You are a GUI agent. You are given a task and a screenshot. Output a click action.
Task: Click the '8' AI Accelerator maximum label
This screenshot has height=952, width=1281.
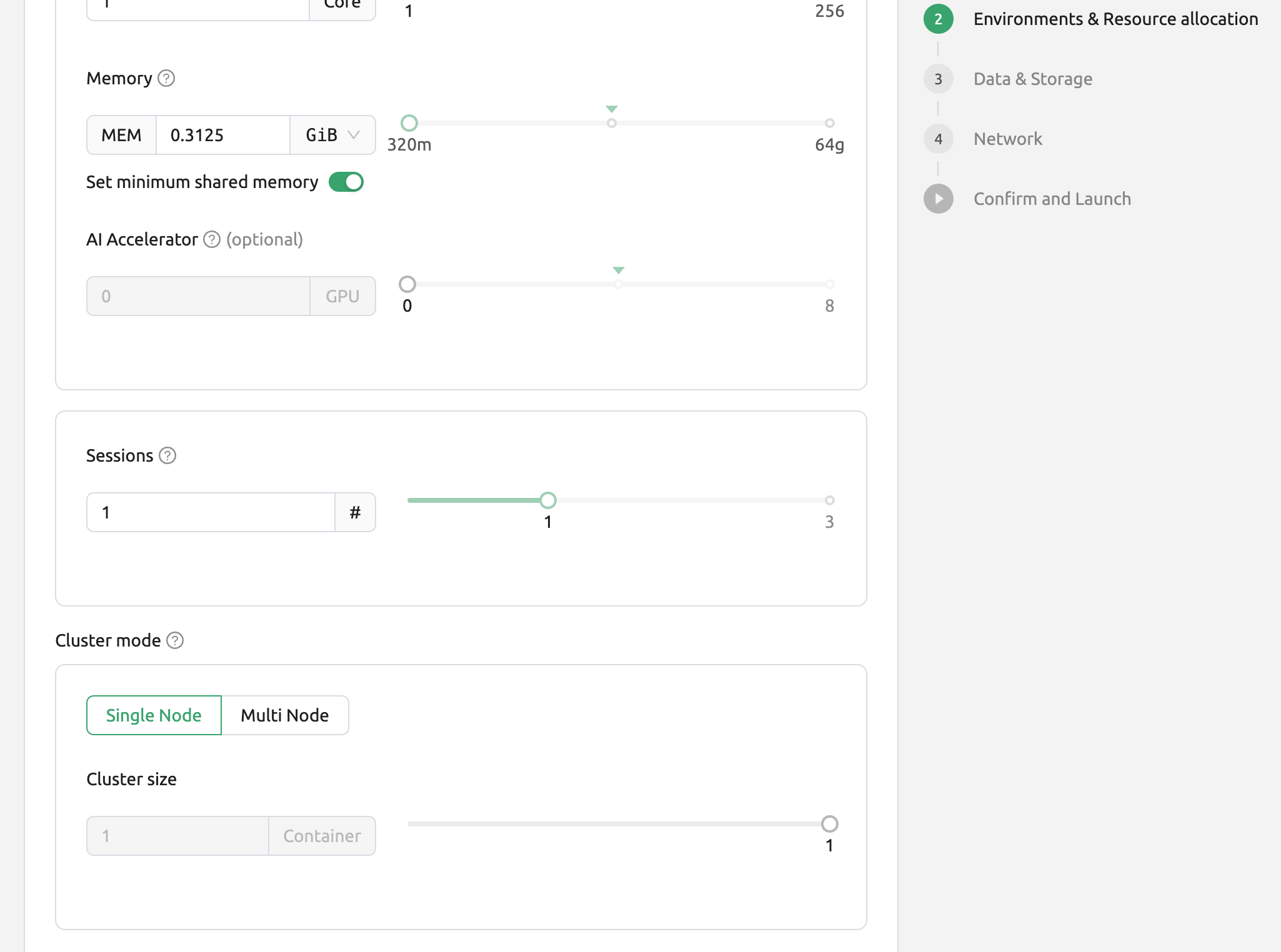tap(829, 305)
